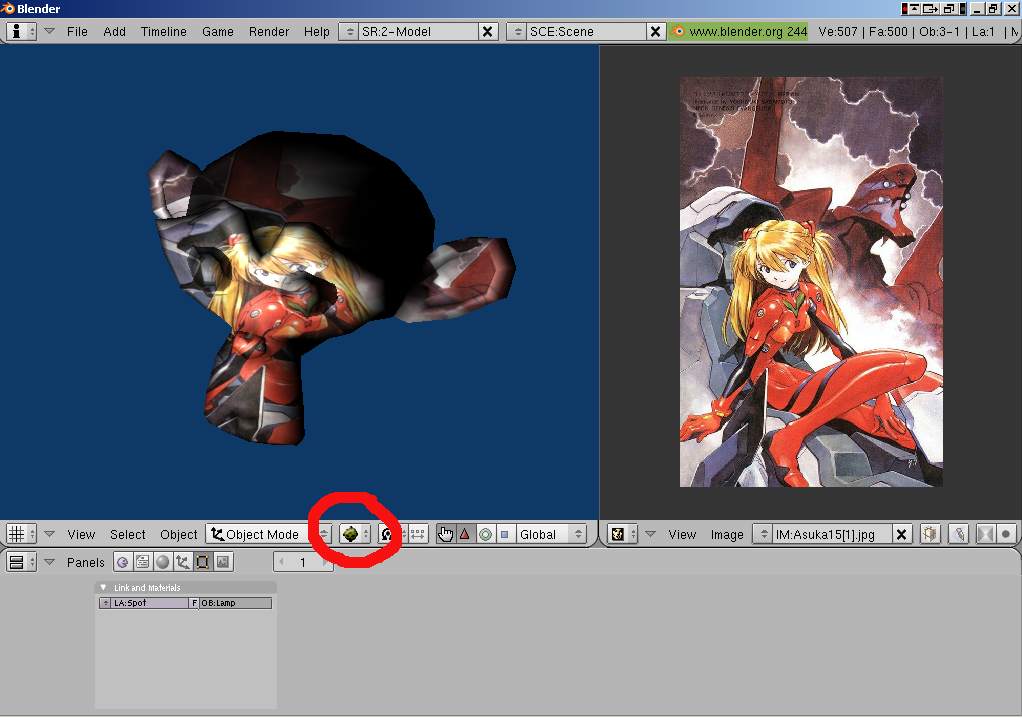Open the viewport draw type selector
Viewport: 1022px width, 718px height.
coord(355,534)
